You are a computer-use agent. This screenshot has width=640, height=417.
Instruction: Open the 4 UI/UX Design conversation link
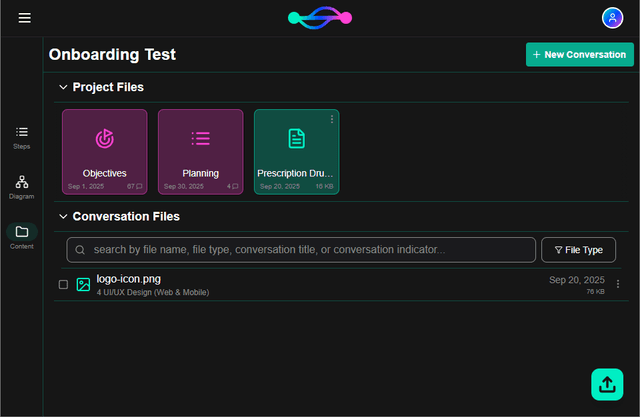point(153,292)
